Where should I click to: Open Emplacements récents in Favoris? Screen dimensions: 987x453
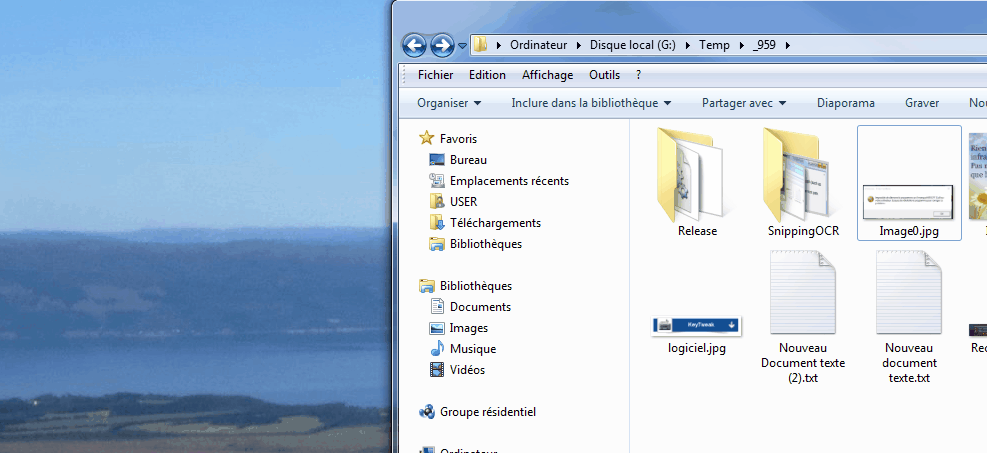509,181
